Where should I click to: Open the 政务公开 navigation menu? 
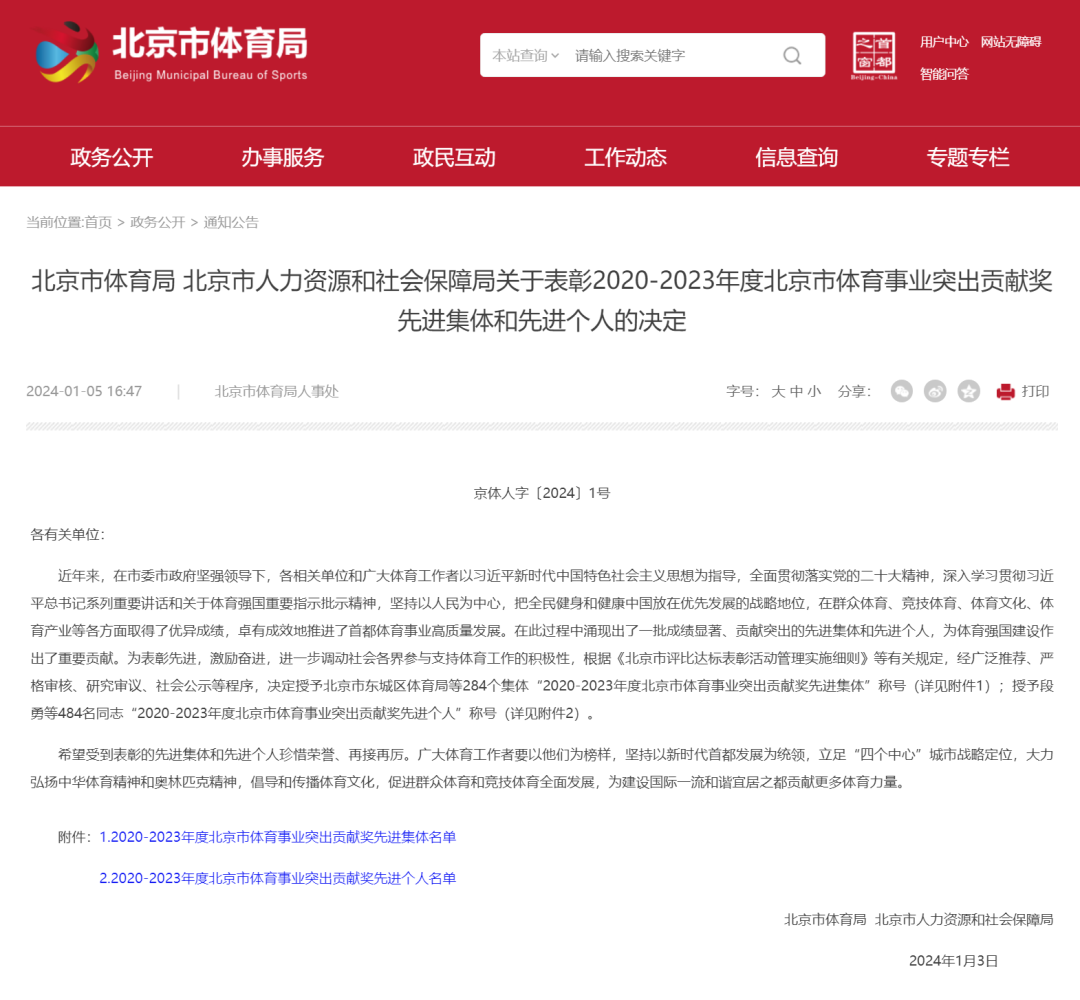coord(112,157)
